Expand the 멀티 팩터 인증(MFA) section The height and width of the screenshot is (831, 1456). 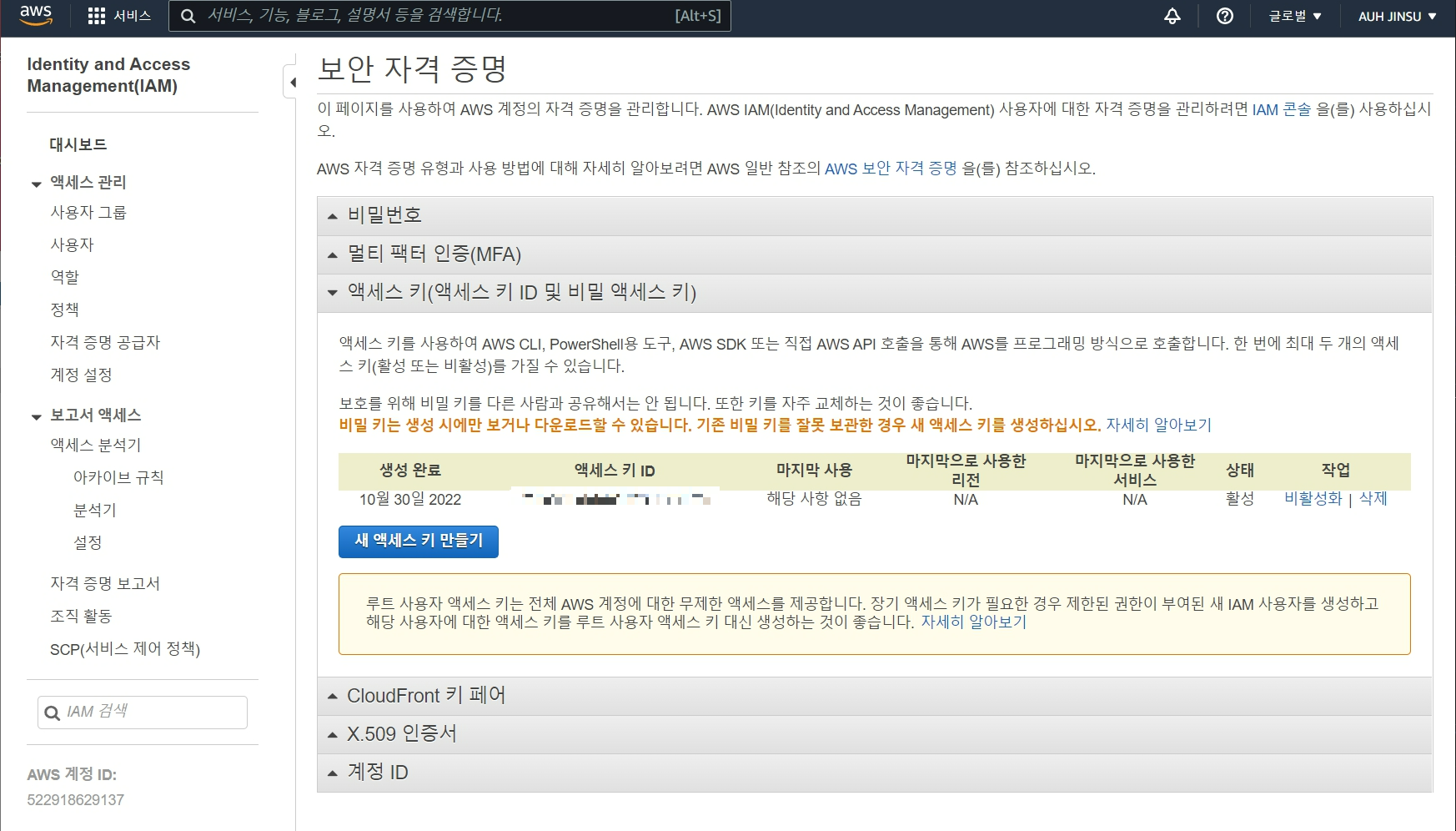(x=875, y=254)
